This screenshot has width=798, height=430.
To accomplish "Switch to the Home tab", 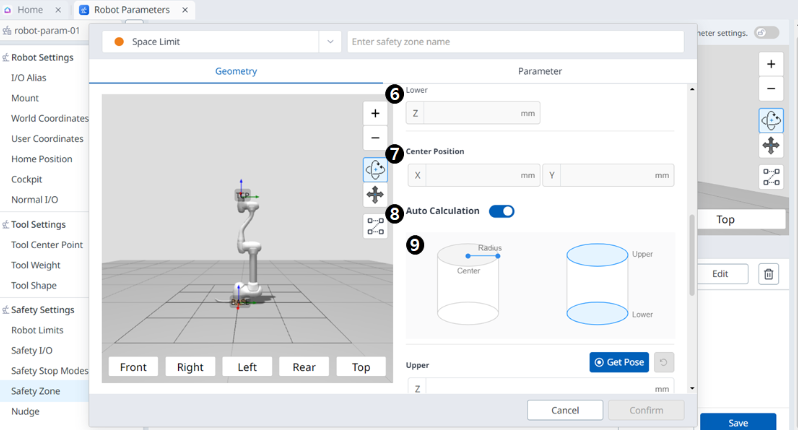I will (x=30, y=10).
